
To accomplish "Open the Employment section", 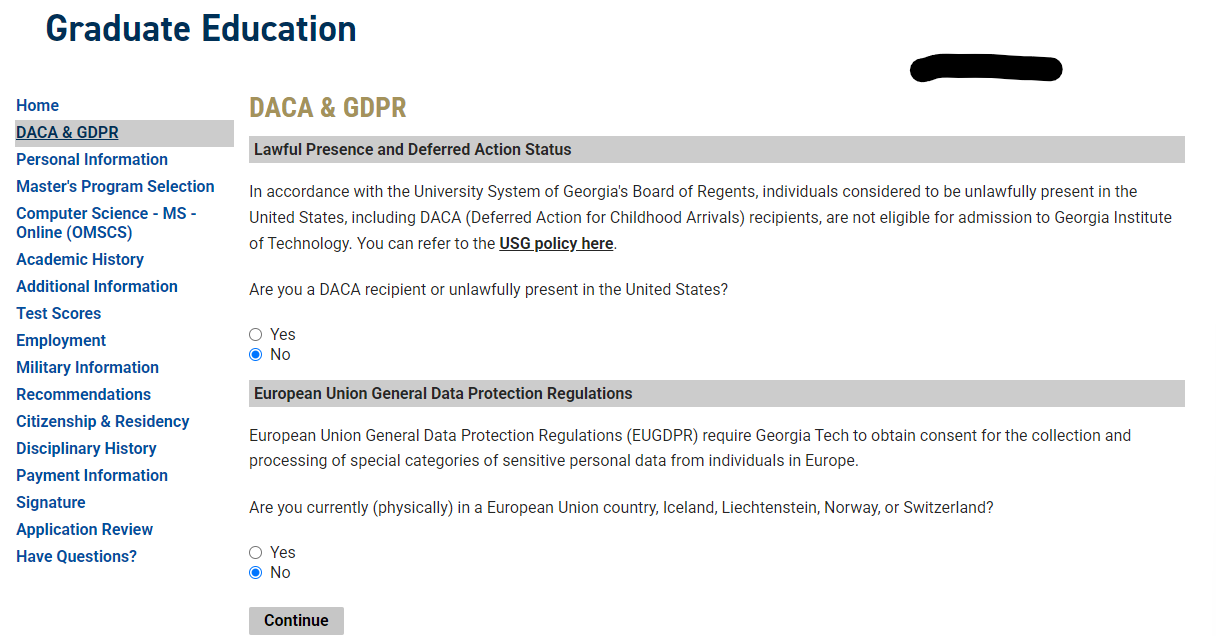I will pos(61,341).
